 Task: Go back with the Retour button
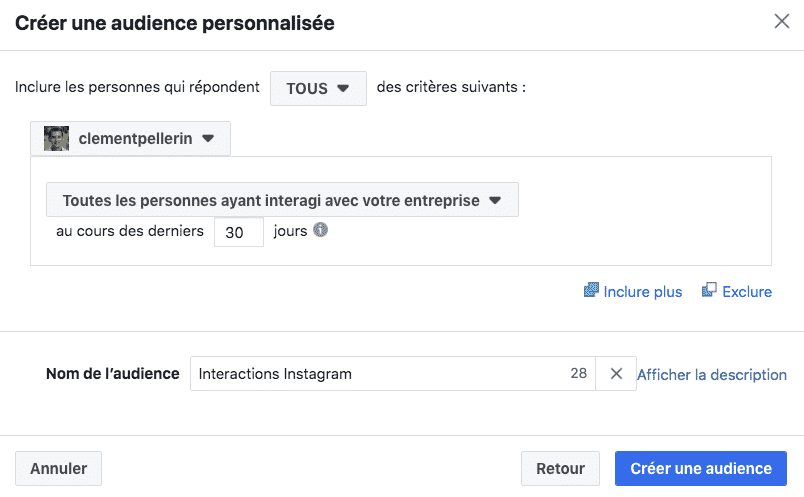pos(560,468)
